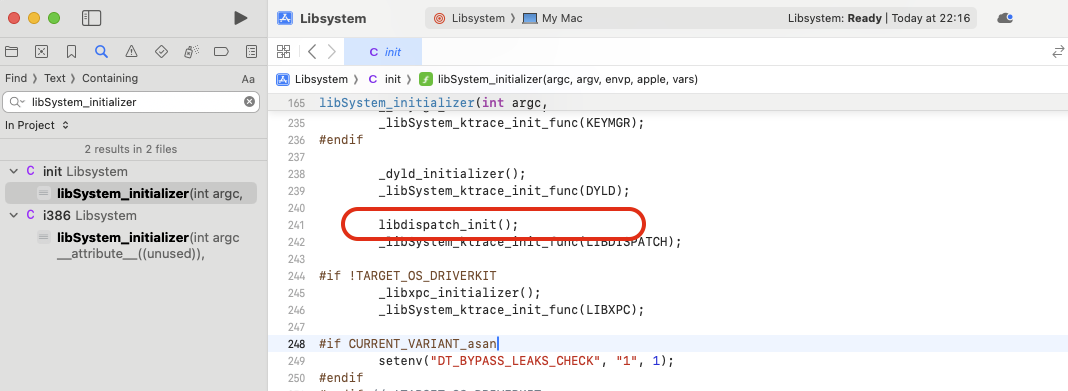Toggle Aa case matching option
Image resolution: width=1068 pixels, height=391 pixels.
pyautogui.click(x=248, y=79)
